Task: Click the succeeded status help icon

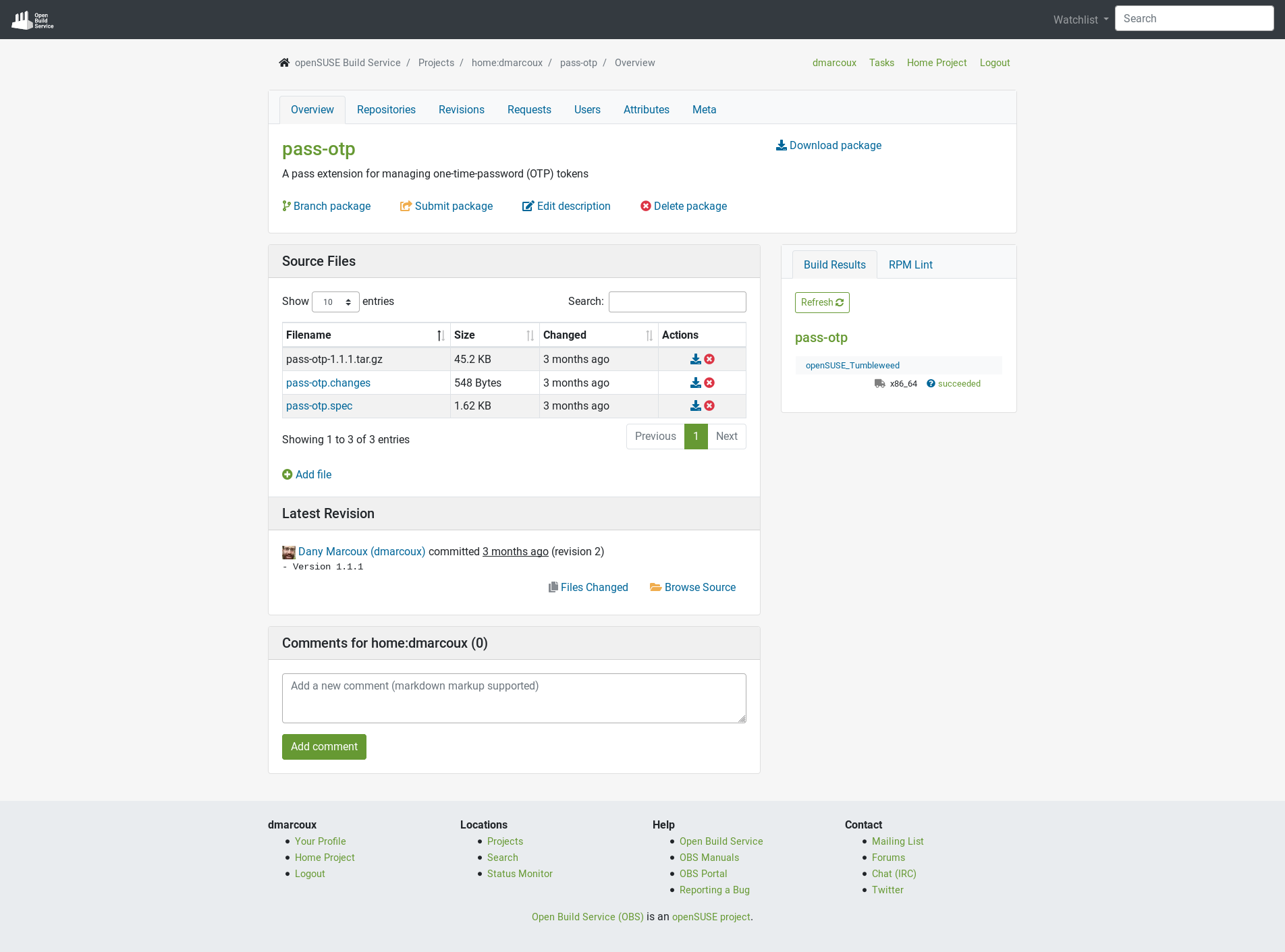Action: (x=931, y=383)
